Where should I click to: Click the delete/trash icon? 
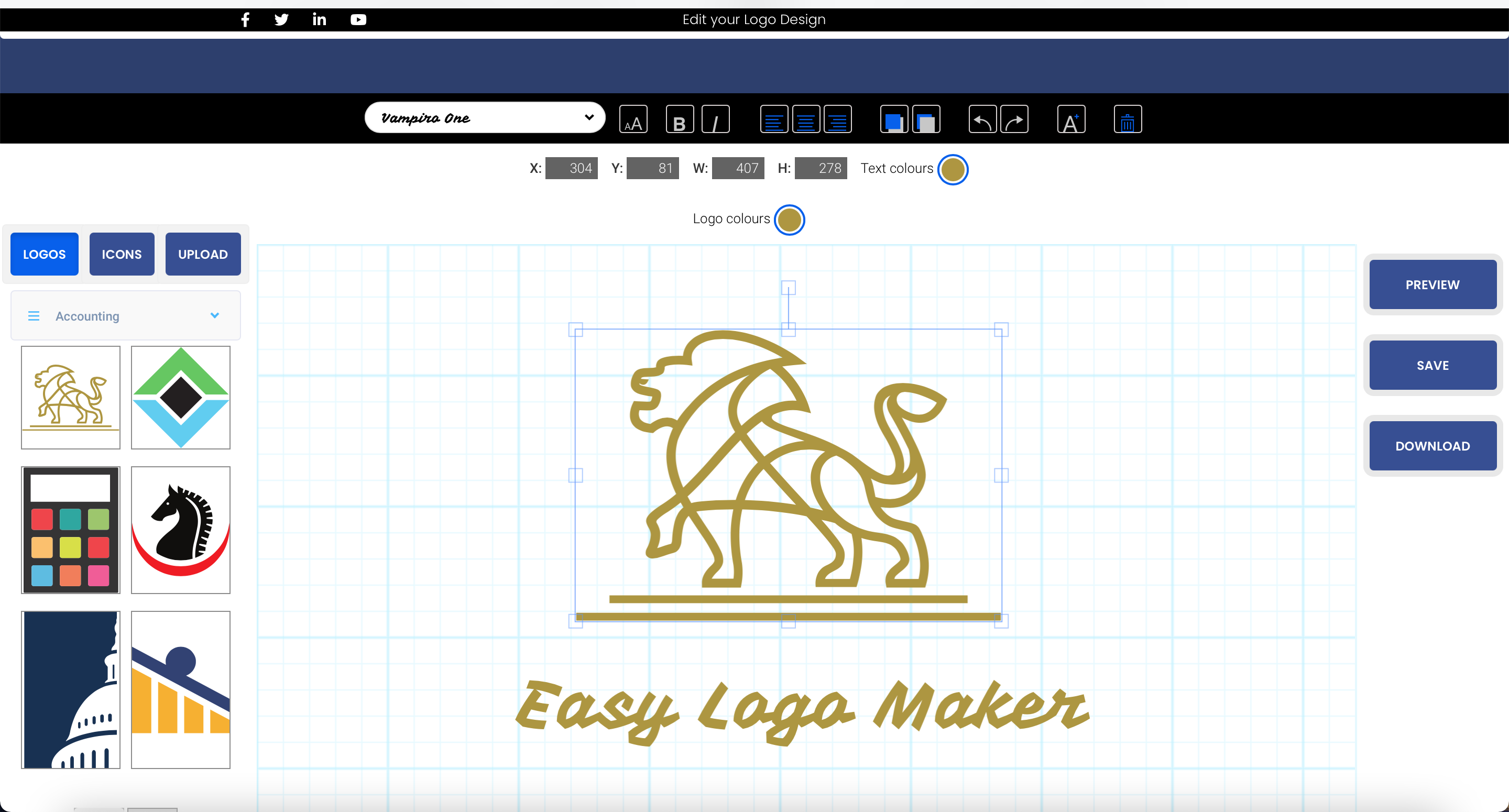[x=1128, y=119]
